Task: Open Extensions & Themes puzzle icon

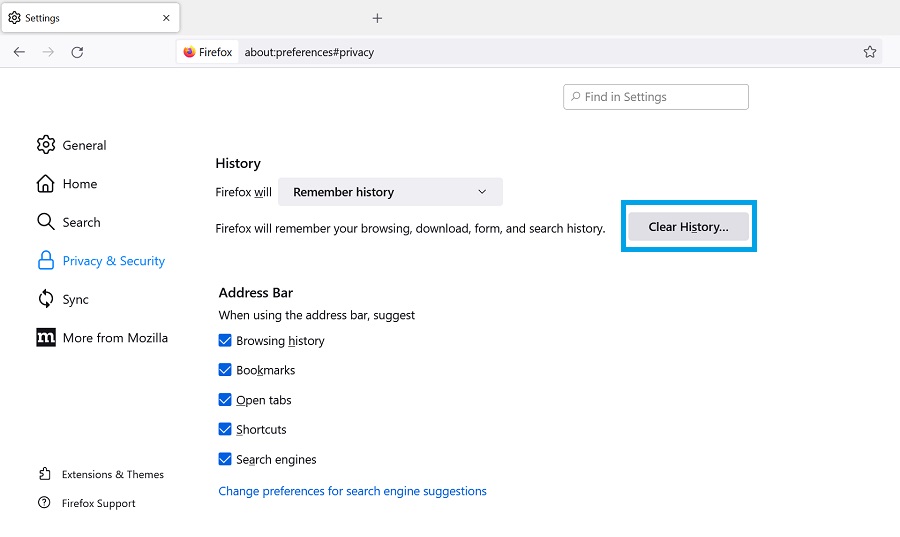Action: click(45, 474)
